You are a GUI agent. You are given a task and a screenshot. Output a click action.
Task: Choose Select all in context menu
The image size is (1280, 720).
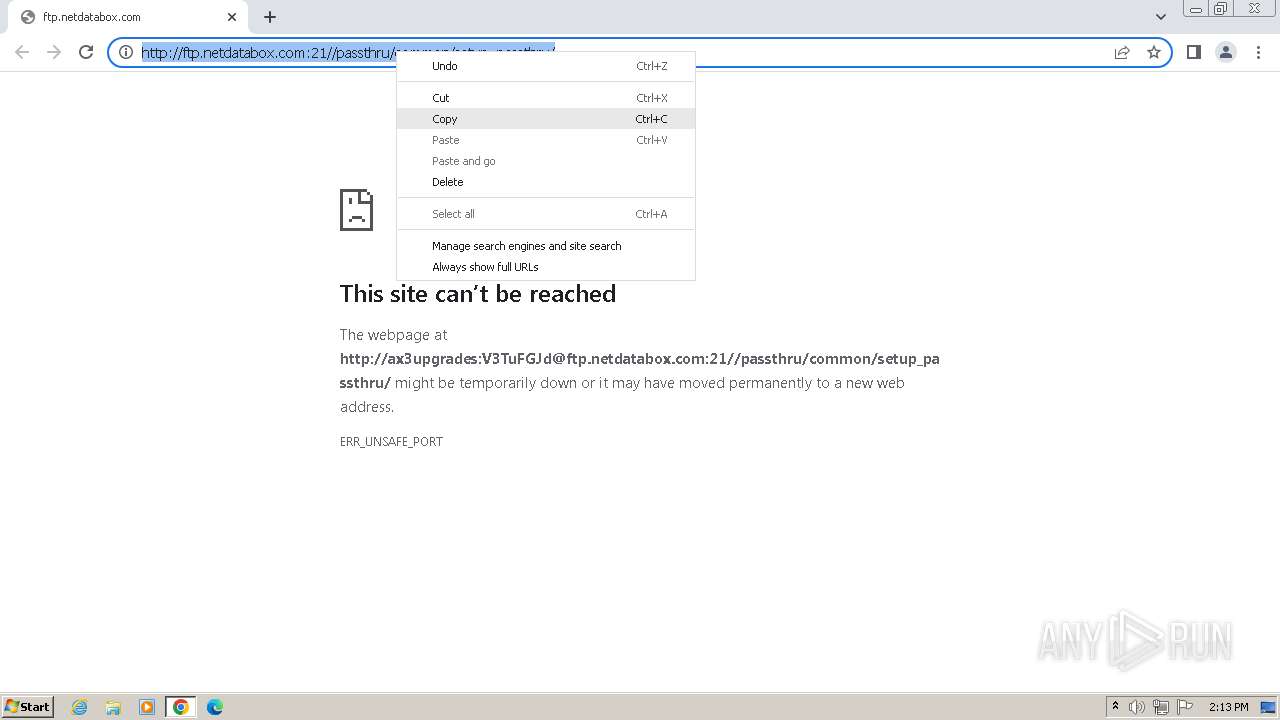tap(546, 214)
